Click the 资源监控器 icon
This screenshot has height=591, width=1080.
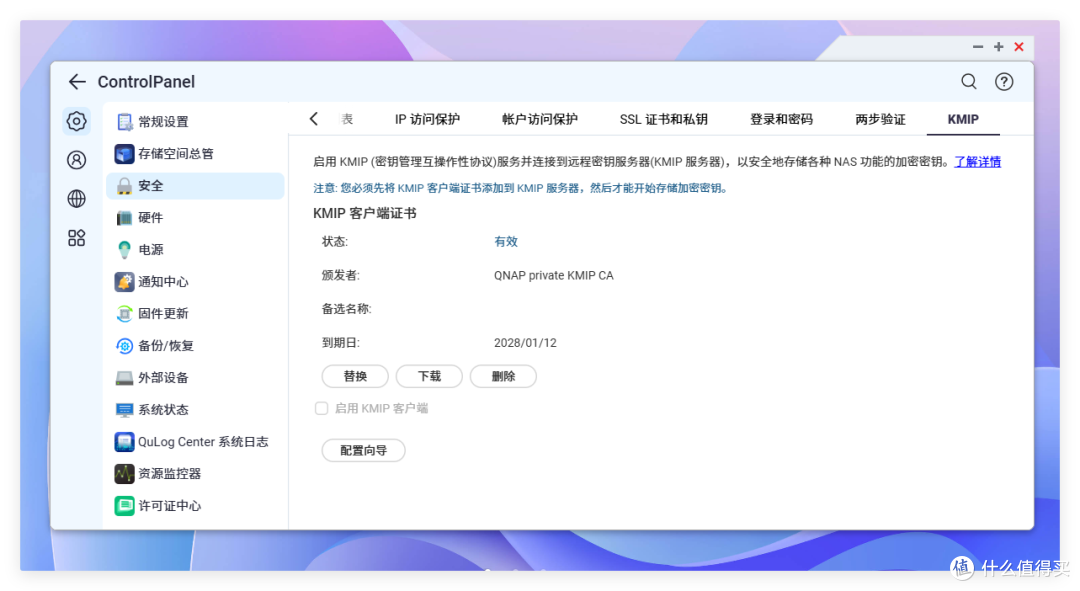[x=125, y=474]
